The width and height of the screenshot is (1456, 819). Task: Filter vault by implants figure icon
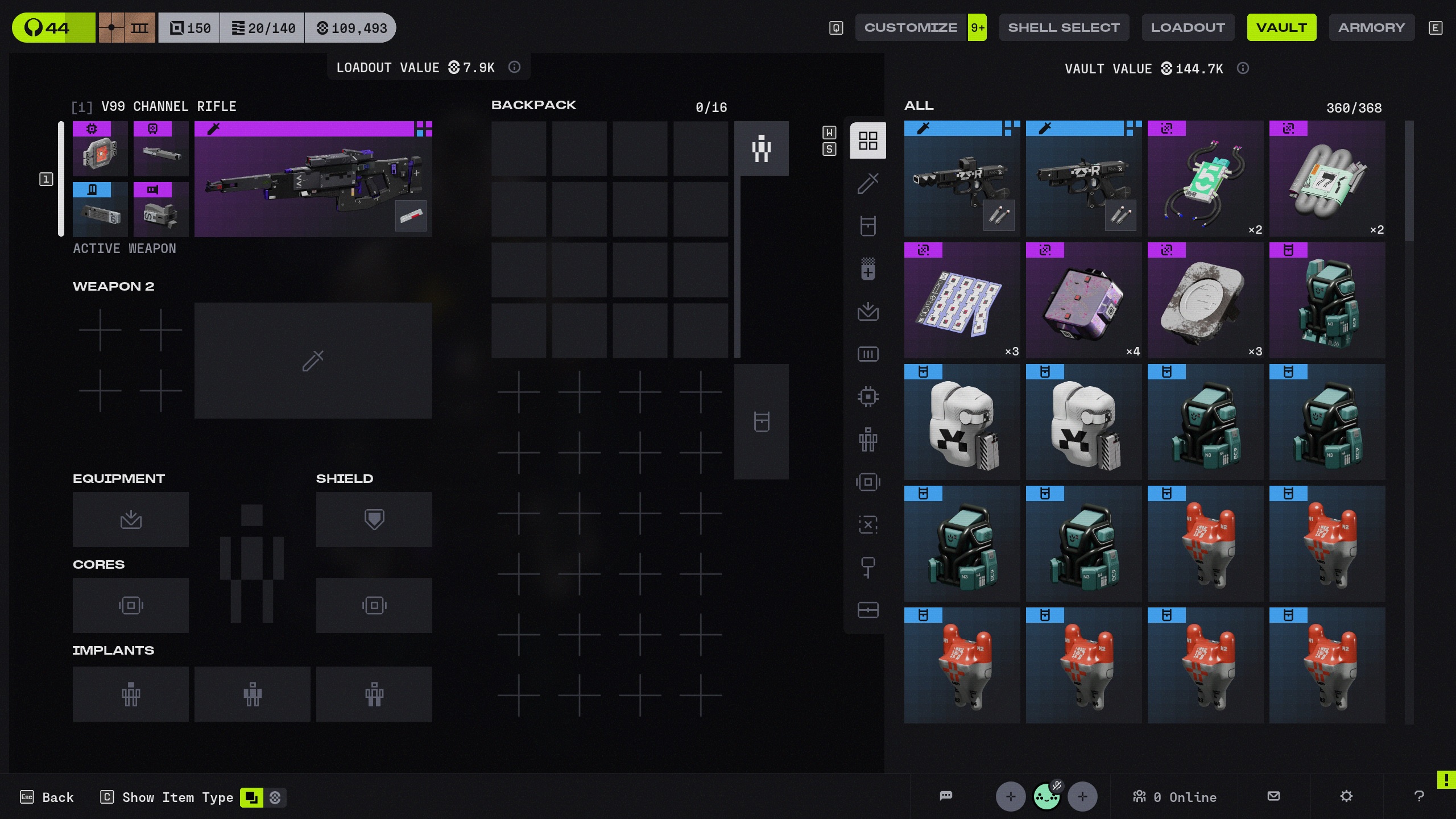pos(868,439)
